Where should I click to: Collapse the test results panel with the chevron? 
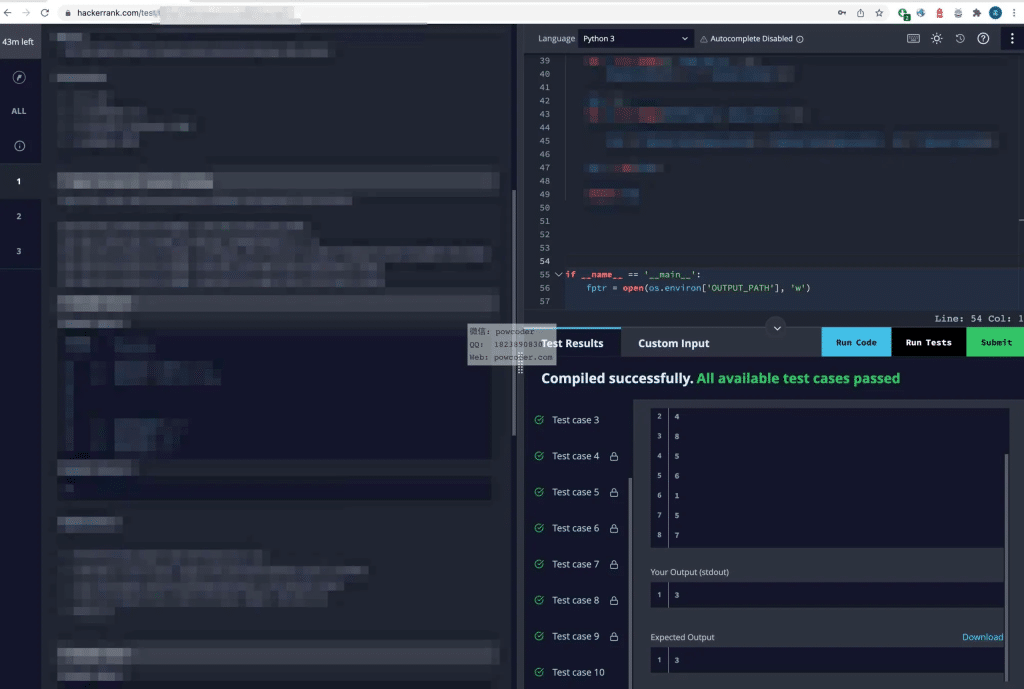777,326
